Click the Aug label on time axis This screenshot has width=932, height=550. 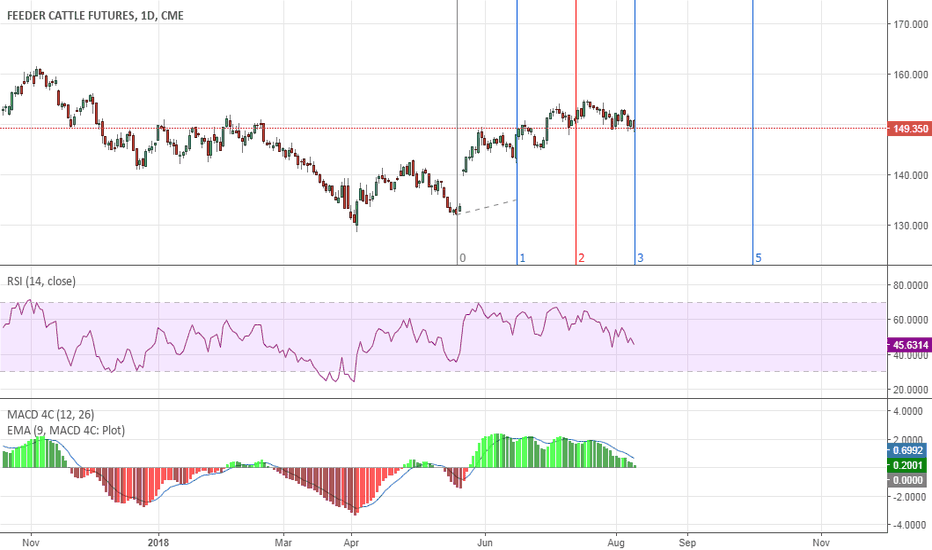click(616, 542)
